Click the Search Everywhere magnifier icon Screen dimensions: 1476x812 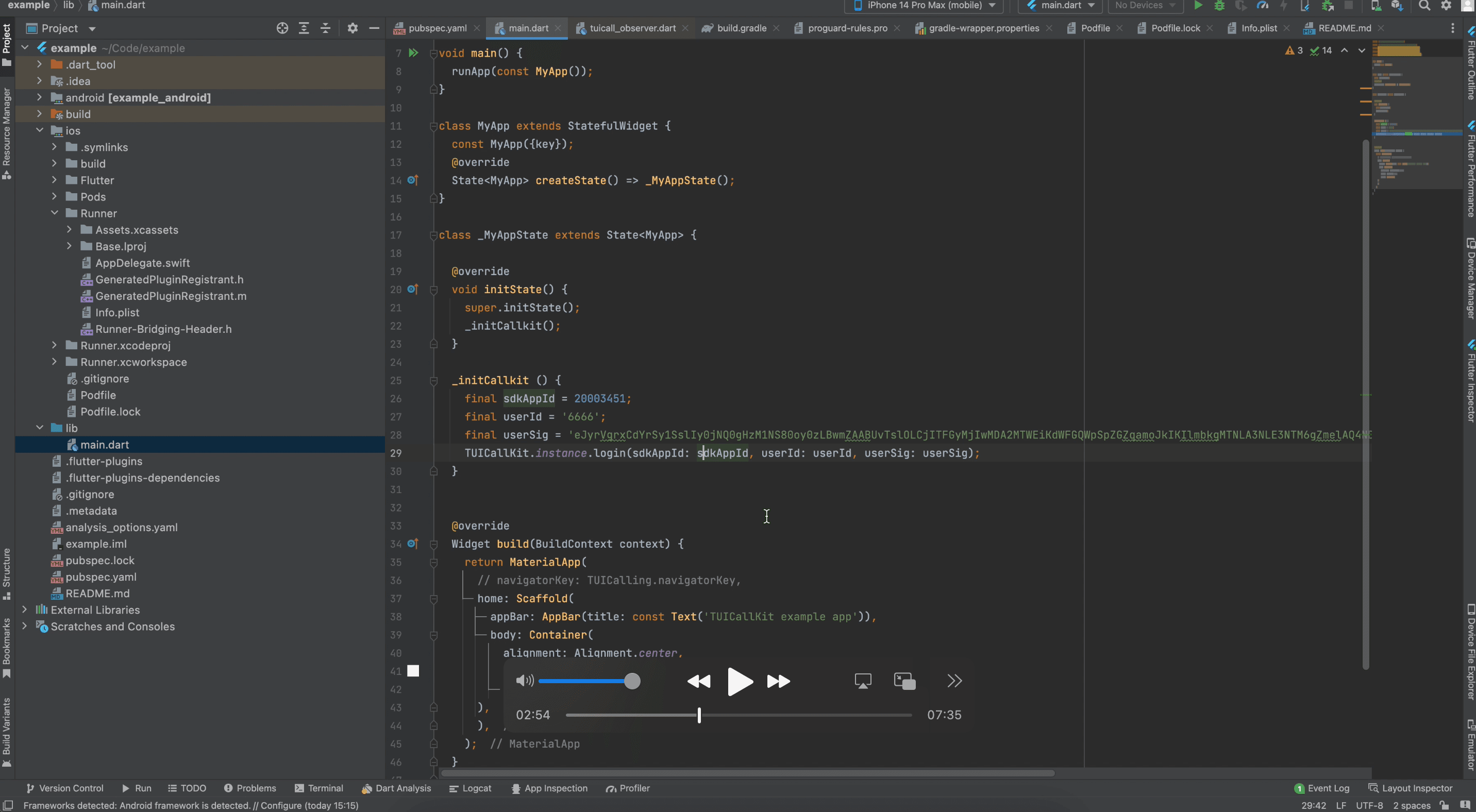coord(1424,6)
